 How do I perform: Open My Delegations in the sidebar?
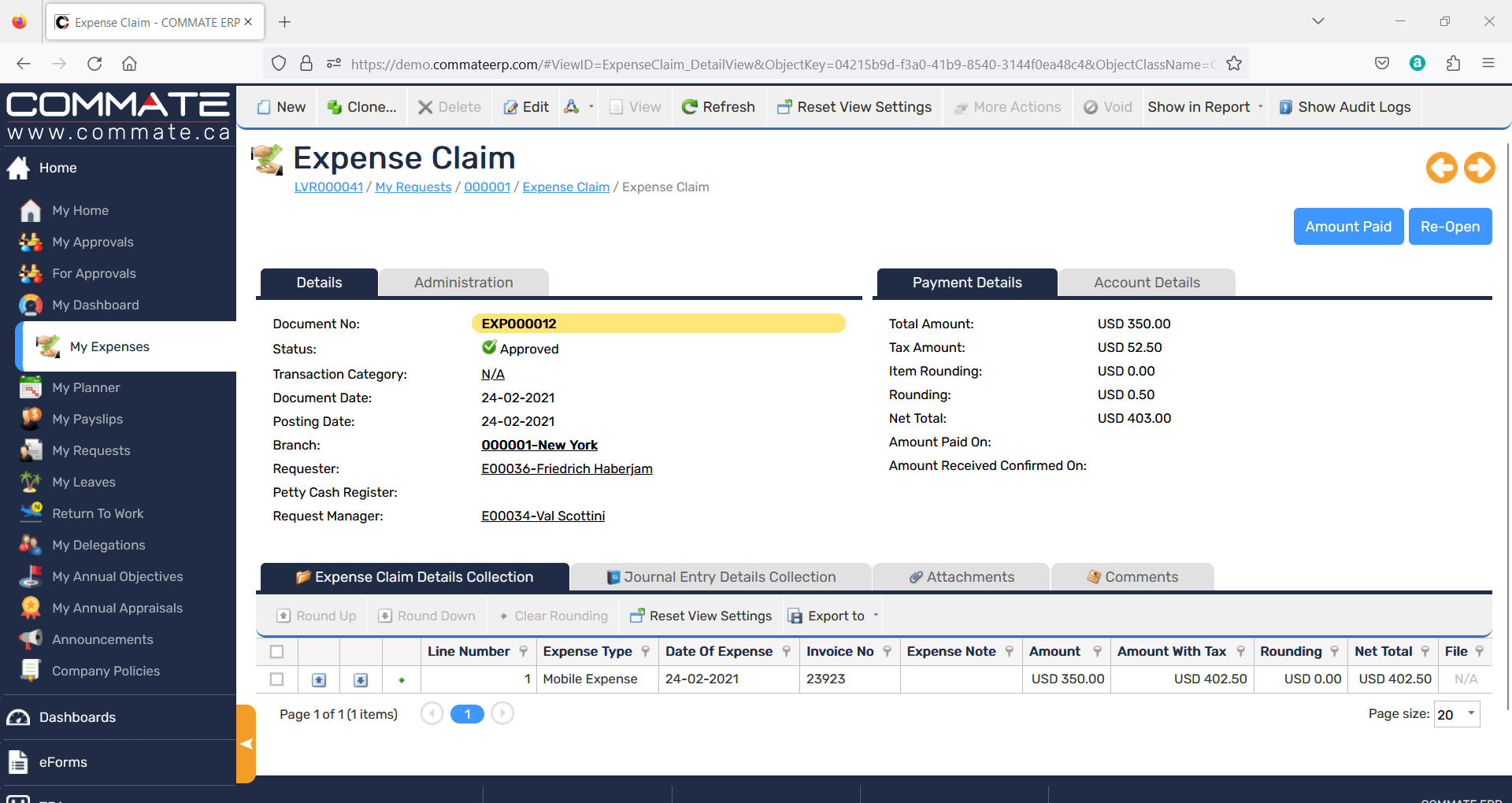tap(98, 545)
